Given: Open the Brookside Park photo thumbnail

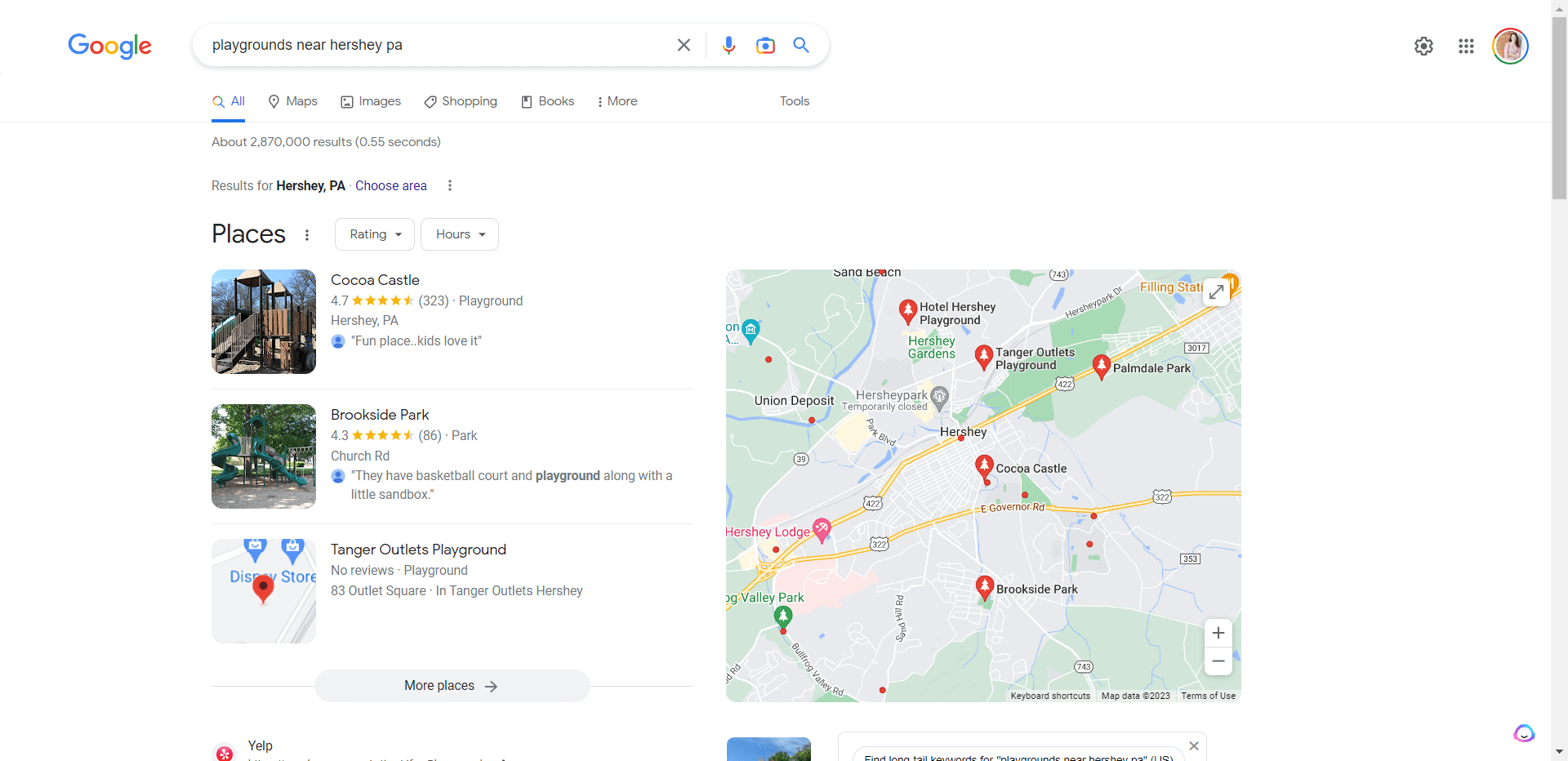Looking at the screenshot, I should click(x=264, y=456).
